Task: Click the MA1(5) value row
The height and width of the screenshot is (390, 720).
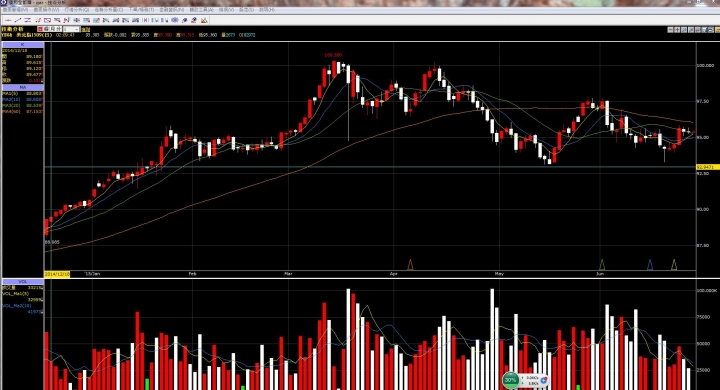Action: (22, 94)
